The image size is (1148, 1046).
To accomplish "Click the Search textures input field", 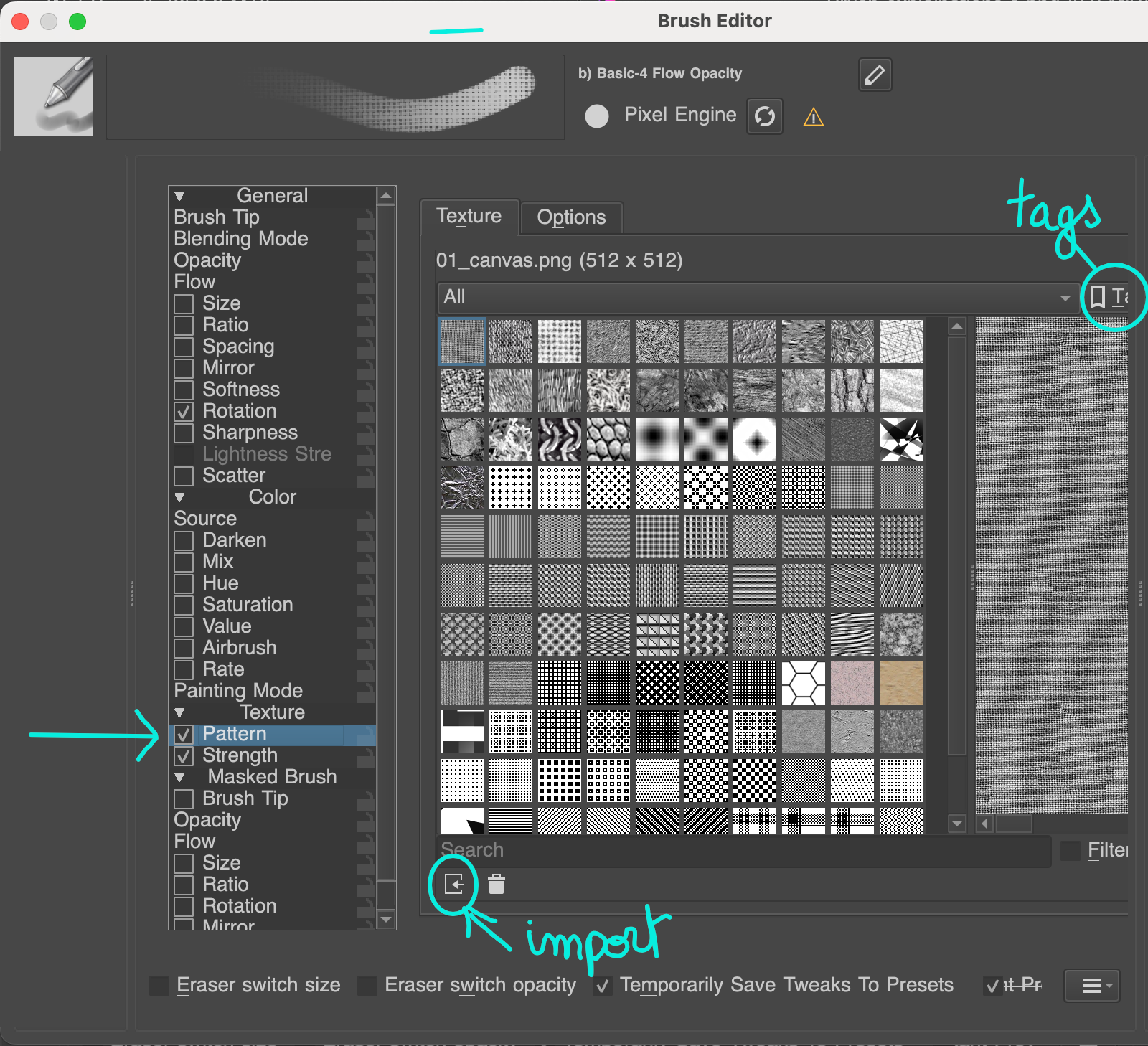I will [x=743, y=850].
